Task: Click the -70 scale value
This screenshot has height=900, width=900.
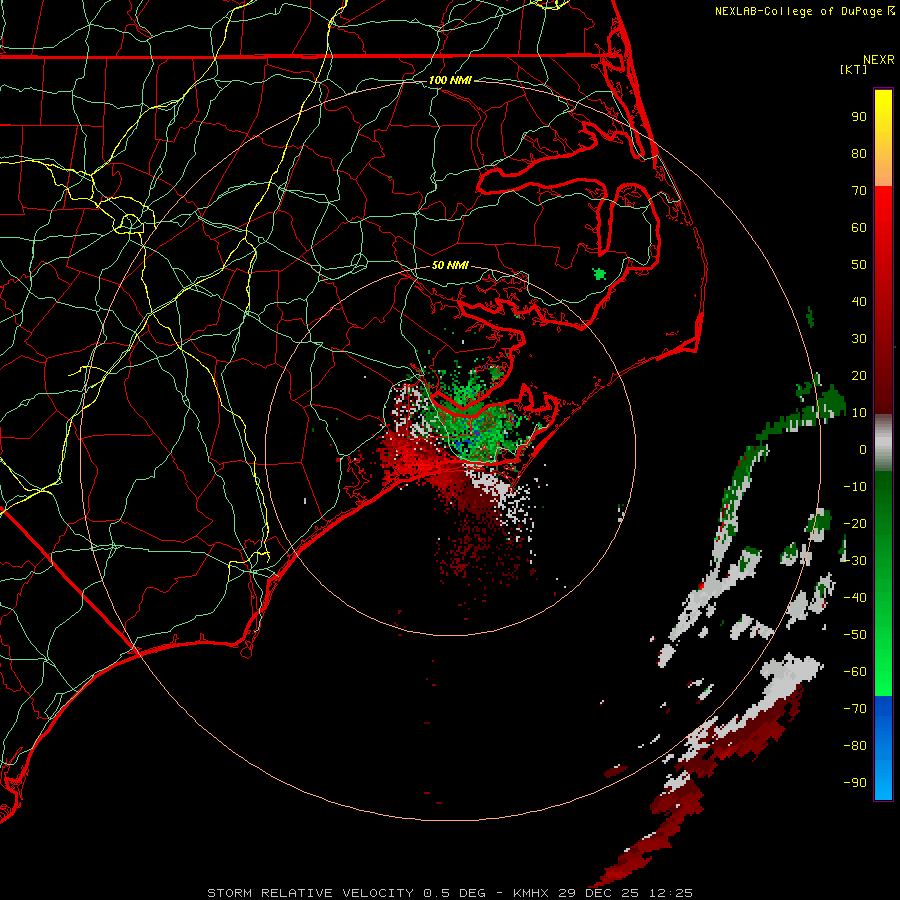Action: pos(855,709)
